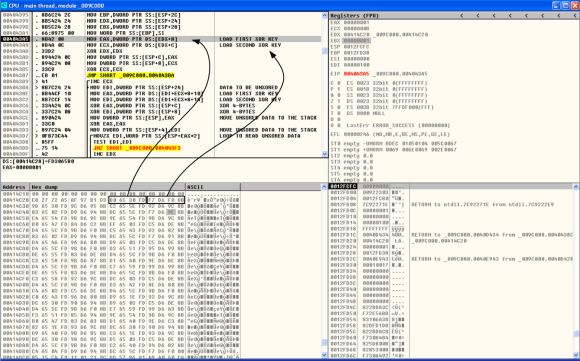Image resolution: width=580 pixels, height=361 pixels.
Task: Click the stack pane scroll down arrow
Action: point(576,355)
